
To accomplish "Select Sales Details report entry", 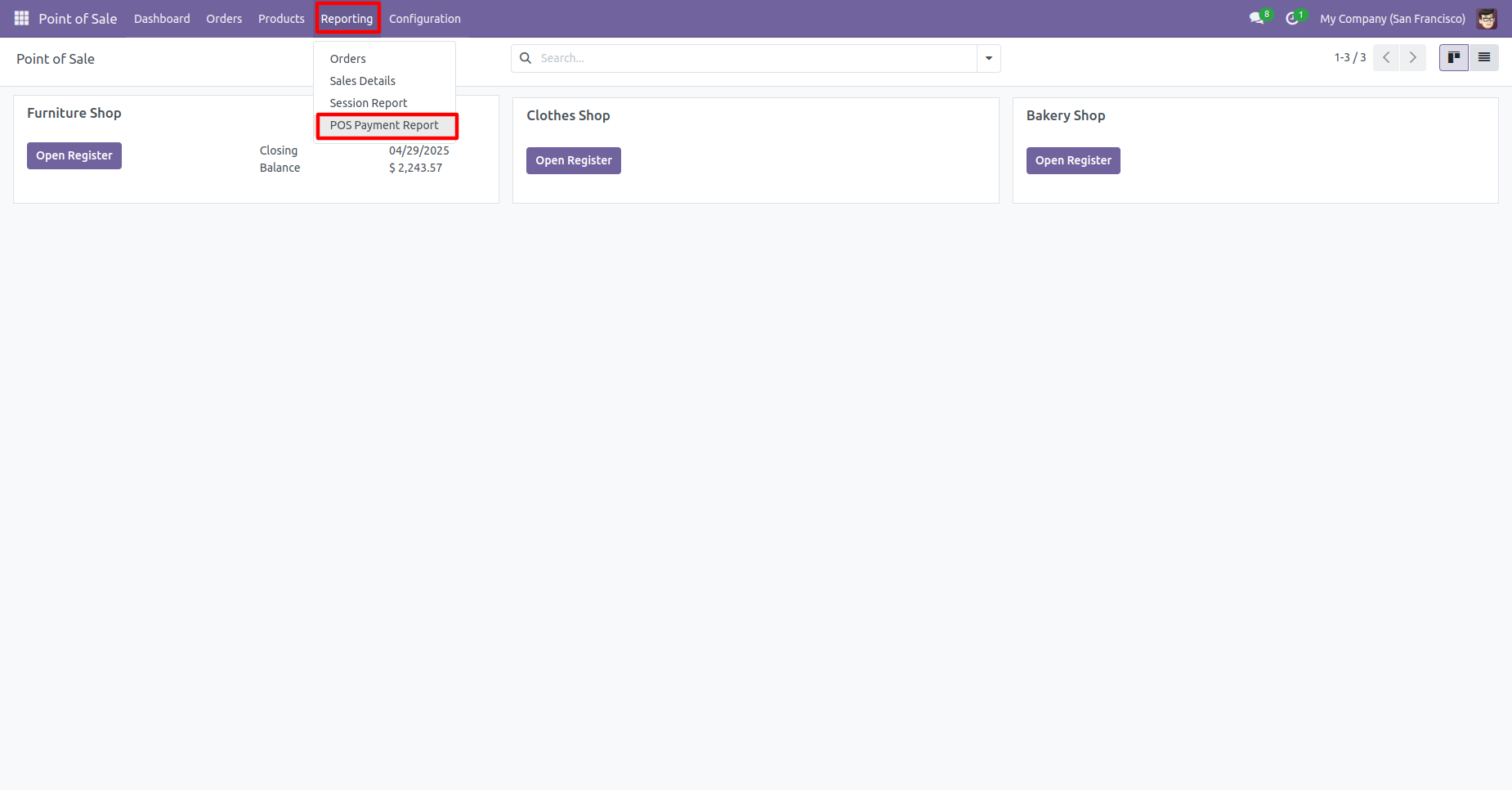I will coord(363,81).
